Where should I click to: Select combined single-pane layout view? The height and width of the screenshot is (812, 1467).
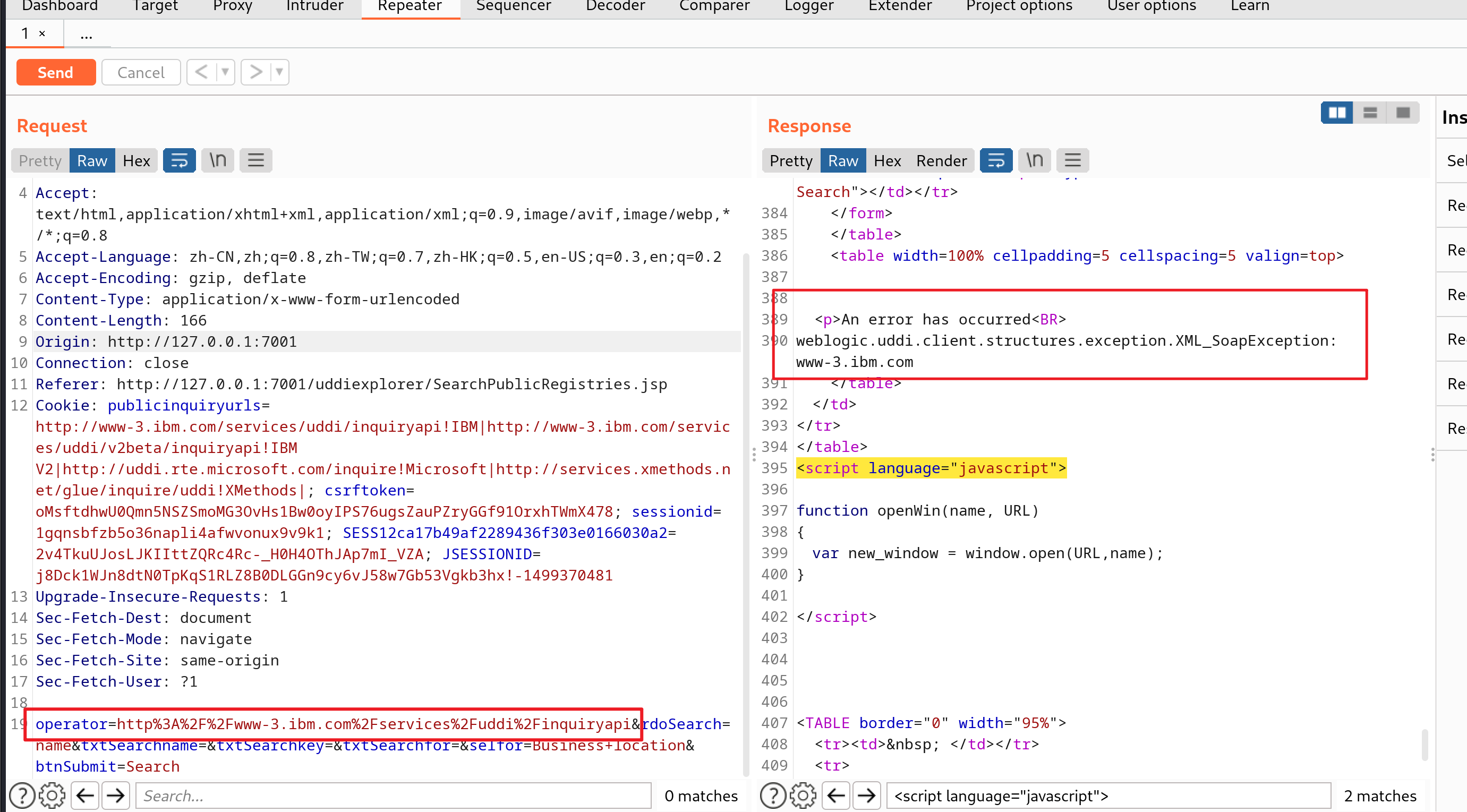click(1403, 113)
